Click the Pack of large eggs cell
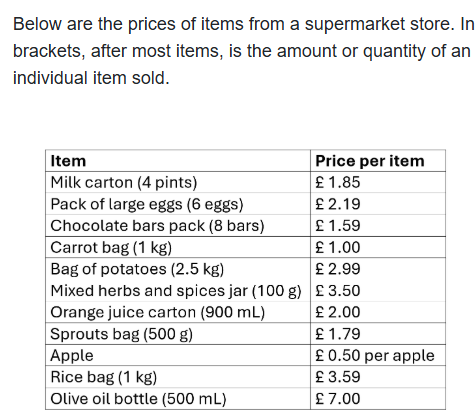The height and width of the screenshot is (420, 475). (x=178, y=204)
